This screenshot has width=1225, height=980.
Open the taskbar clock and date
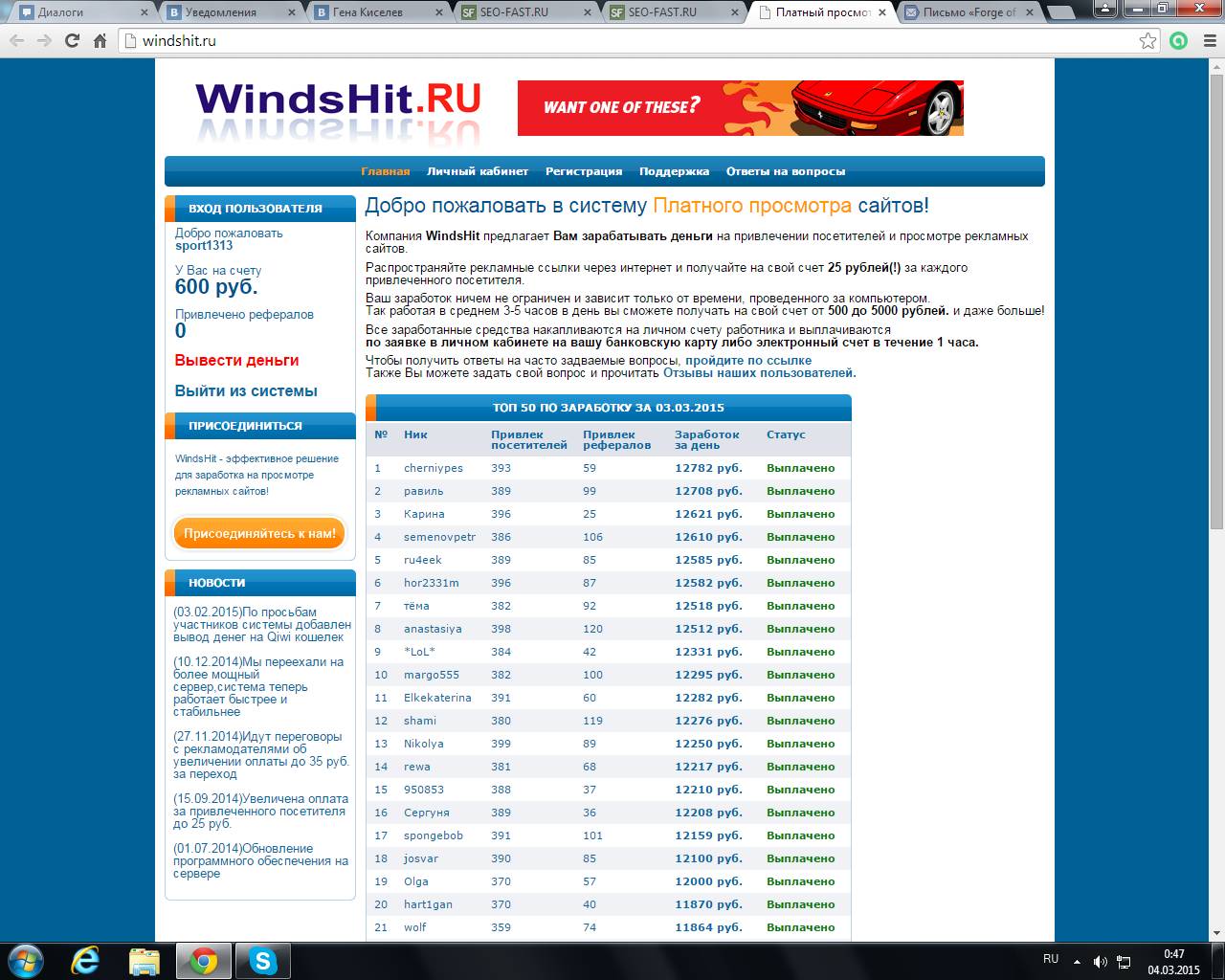pos(1173,961)
